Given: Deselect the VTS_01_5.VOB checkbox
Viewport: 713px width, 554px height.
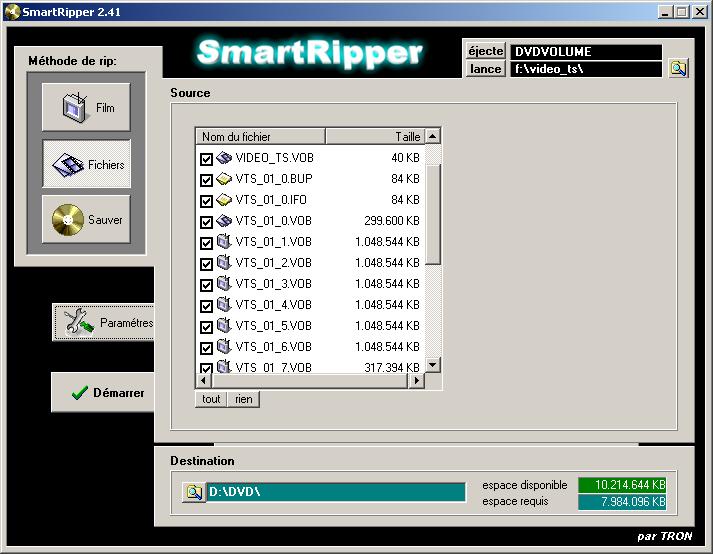Looking at the screenshot, I should coord(207,326).
